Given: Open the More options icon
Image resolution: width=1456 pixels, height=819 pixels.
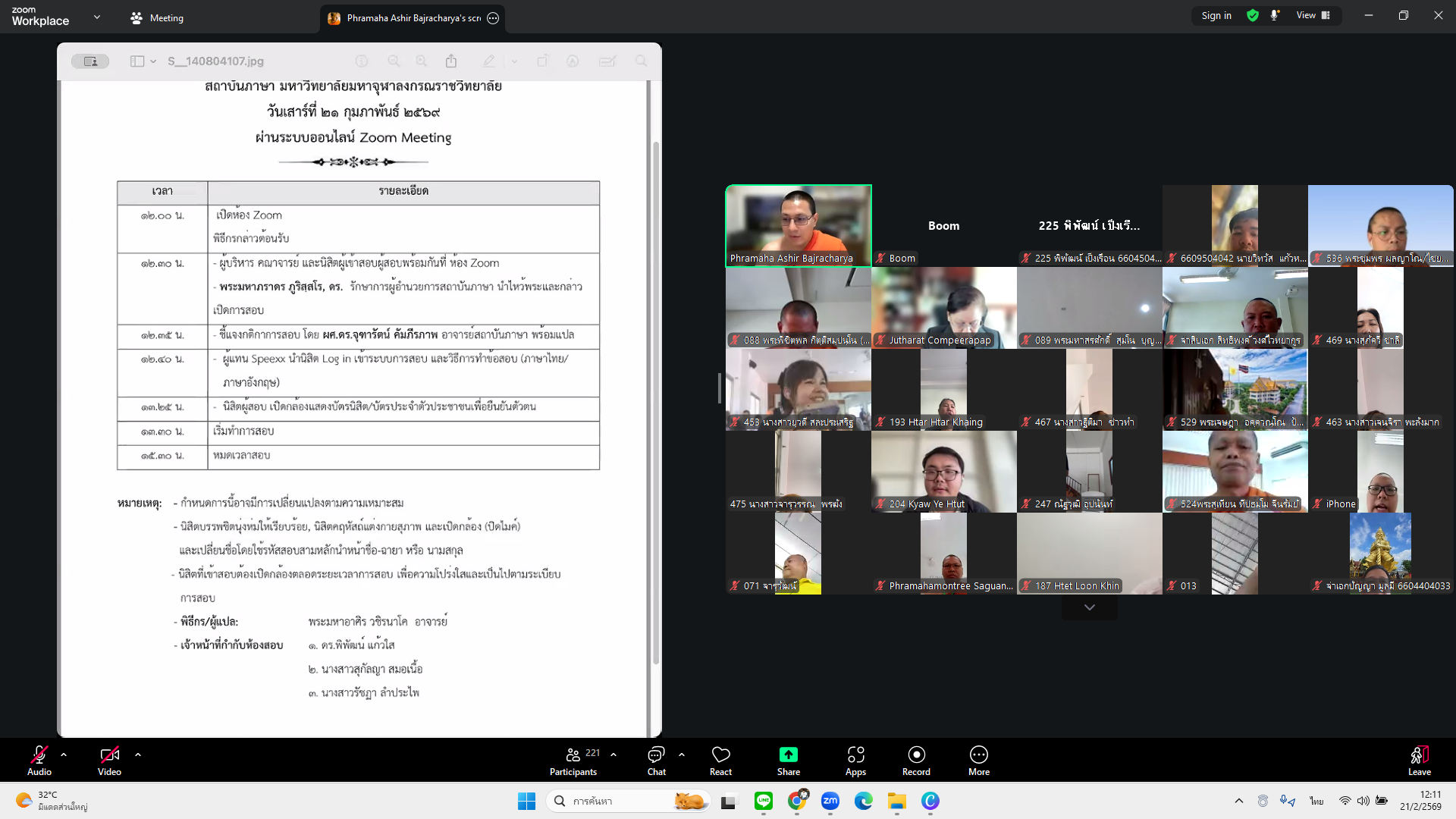Looking at the screenshot, I should 978,755.
